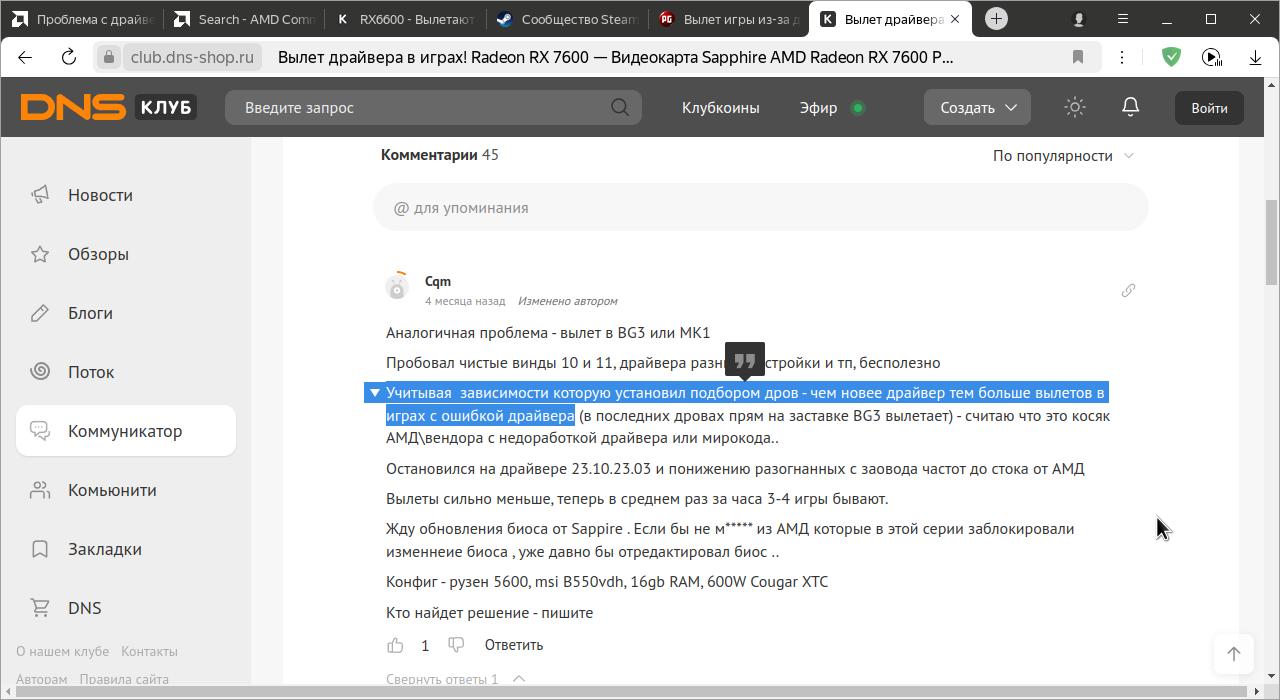
Task: Open notifications bell icon
Action: point(1131,107)
